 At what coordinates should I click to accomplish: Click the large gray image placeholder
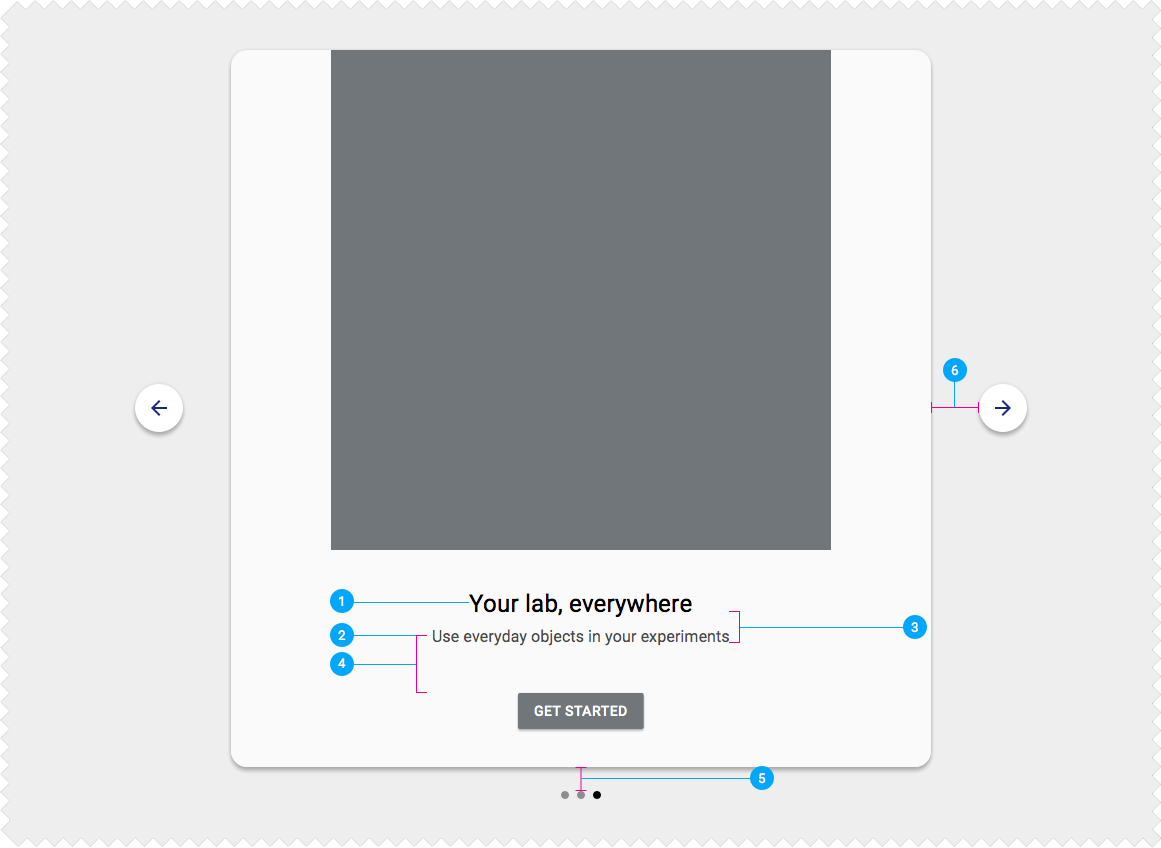coord(580,300)
